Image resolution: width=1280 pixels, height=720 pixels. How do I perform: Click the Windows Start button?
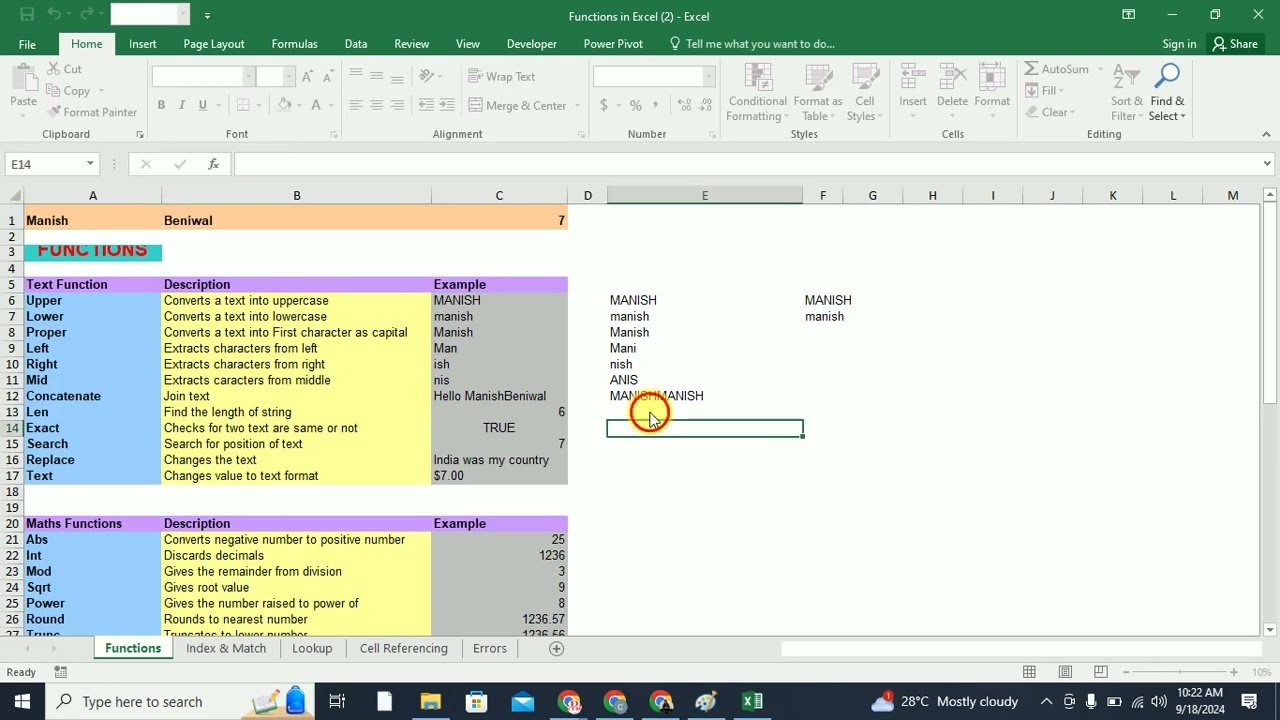[22, 702]
